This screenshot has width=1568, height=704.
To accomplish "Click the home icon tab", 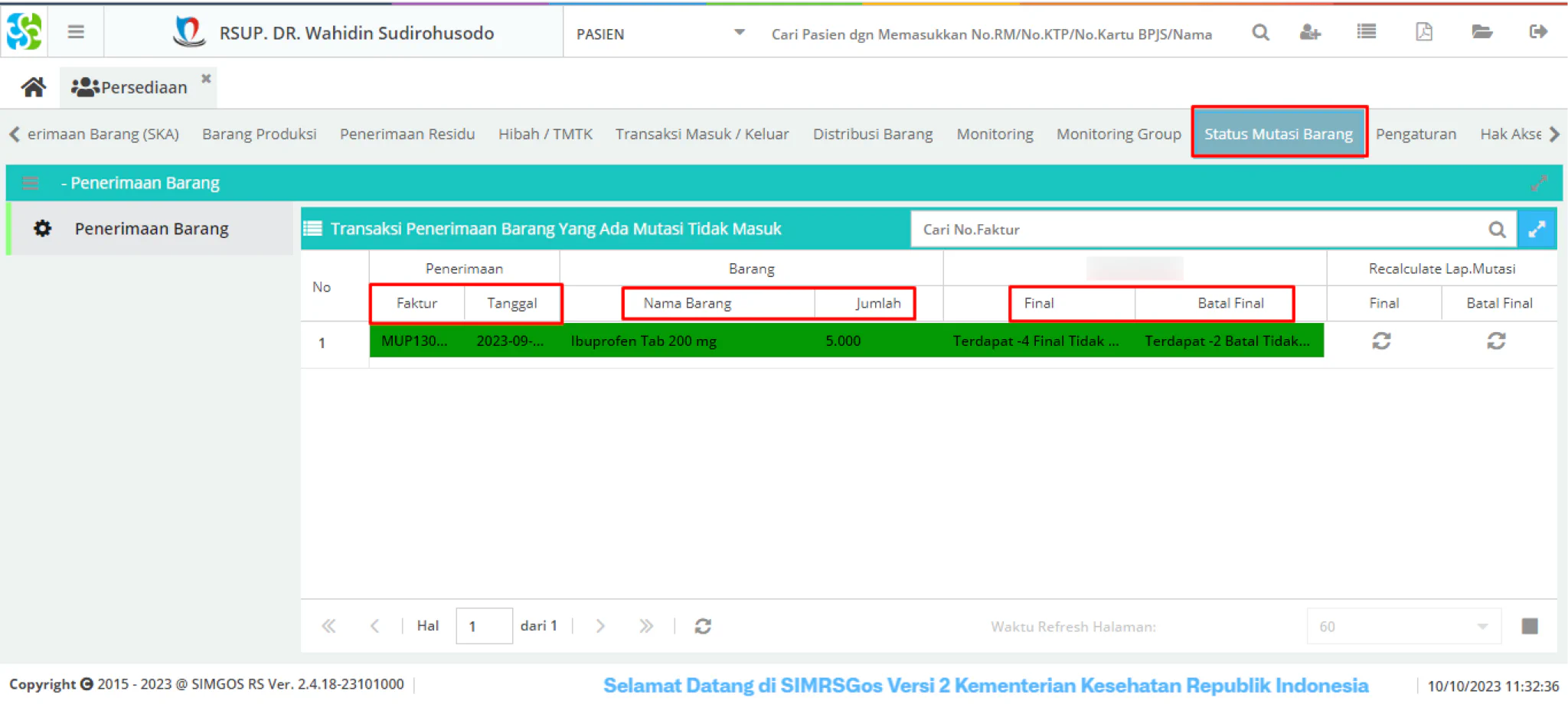I will coord(33,87).
